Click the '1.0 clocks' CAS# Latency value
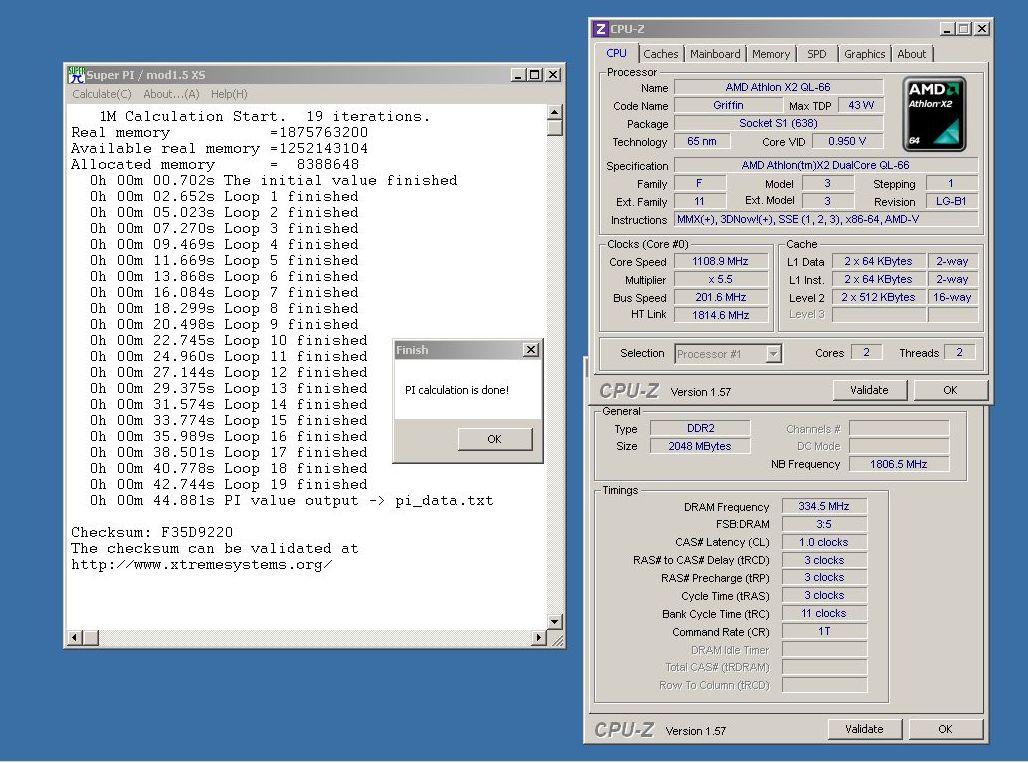Image resolution: width=1028 pixels, height=763 pixels. [x=824, y=542]
